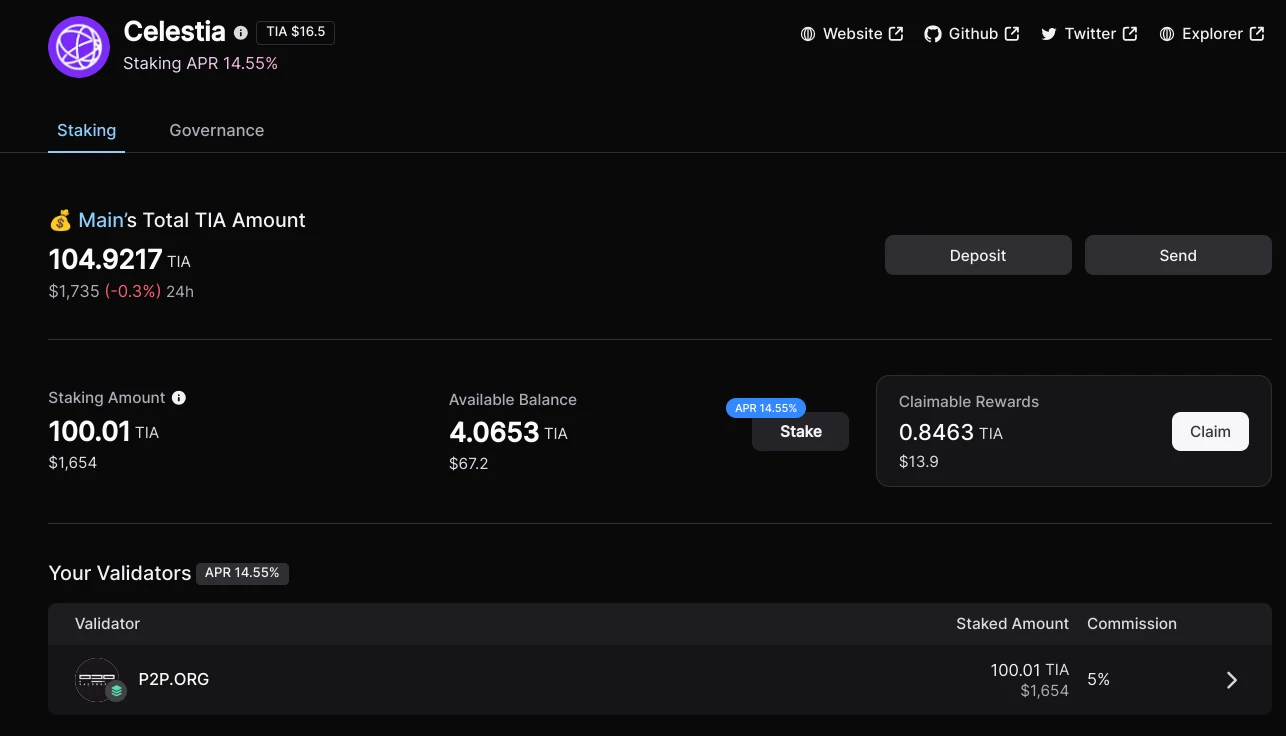Switch to the Staking tab
Screen dimensions: 1286x736
click(x=86, y=130)
